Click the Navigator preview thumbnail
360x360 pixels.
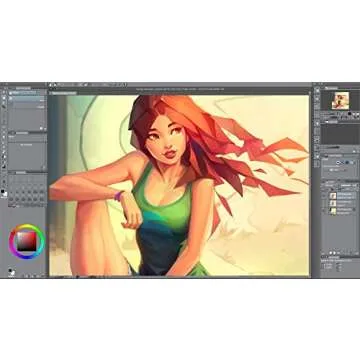340,101
